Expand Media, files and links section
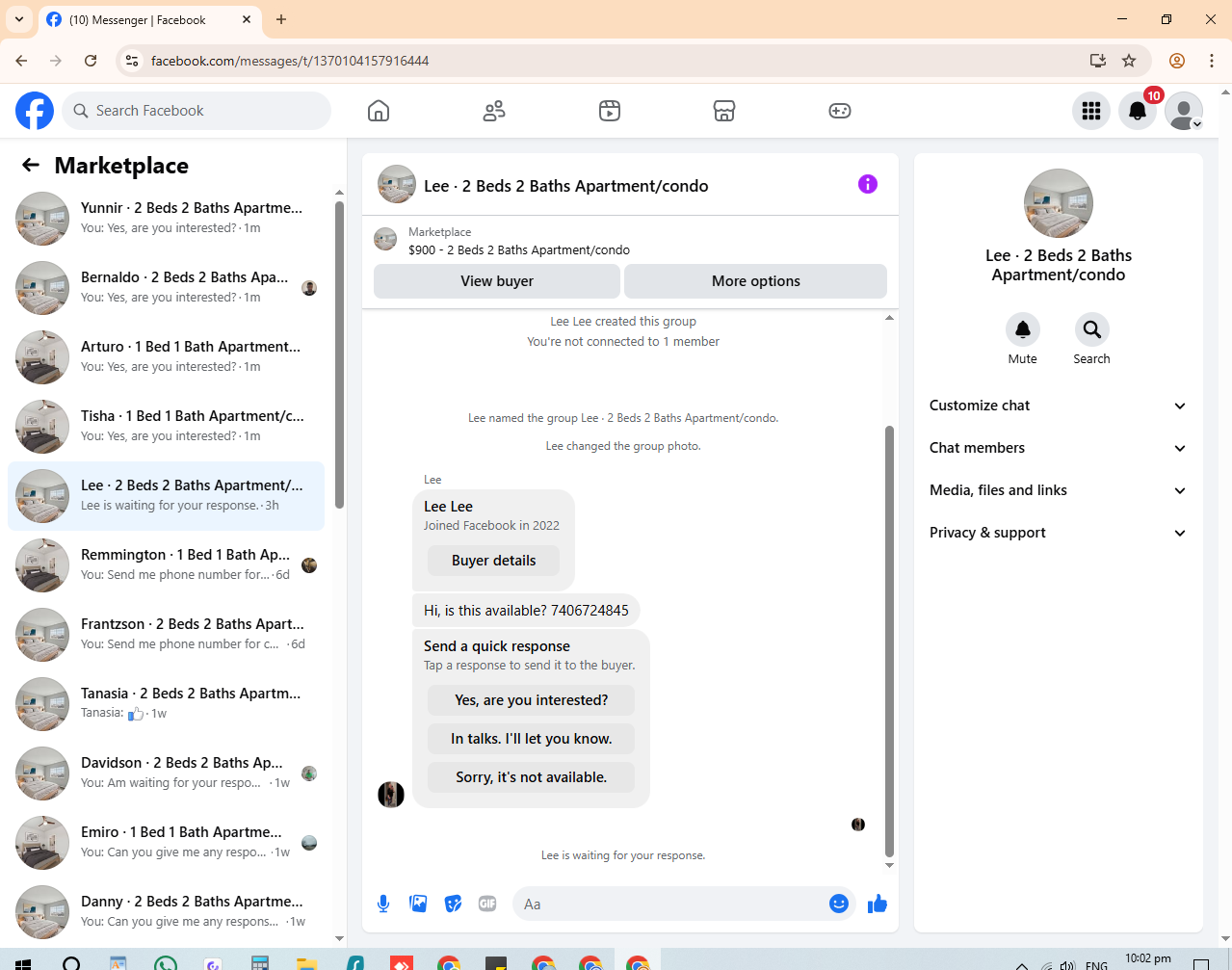 pyautogui.click(x=1058, y=490)
